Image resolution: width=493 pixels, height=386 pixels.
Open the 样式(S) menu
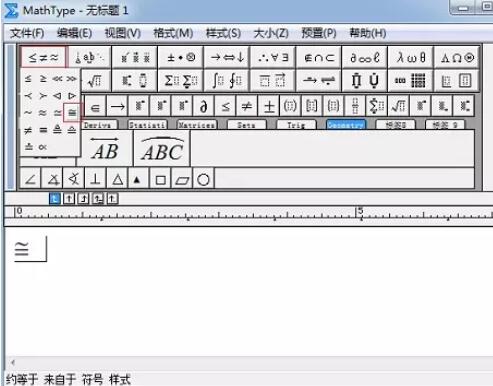[x=223, y=33]
